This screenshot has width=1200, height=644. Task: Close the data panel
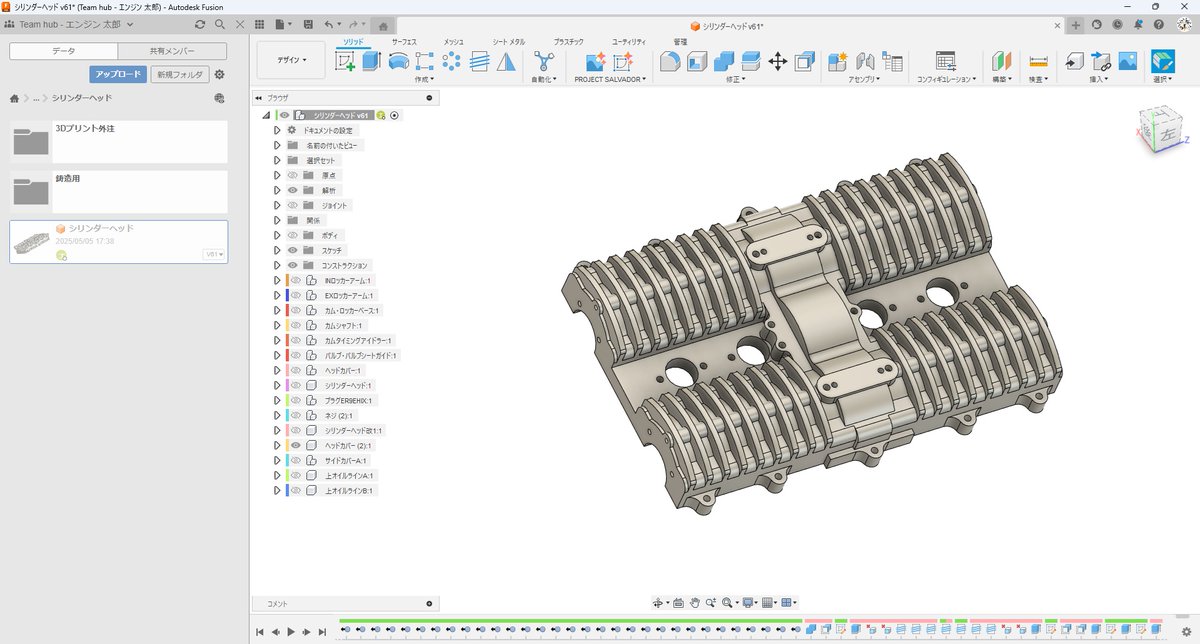click(x=240, y=24)
